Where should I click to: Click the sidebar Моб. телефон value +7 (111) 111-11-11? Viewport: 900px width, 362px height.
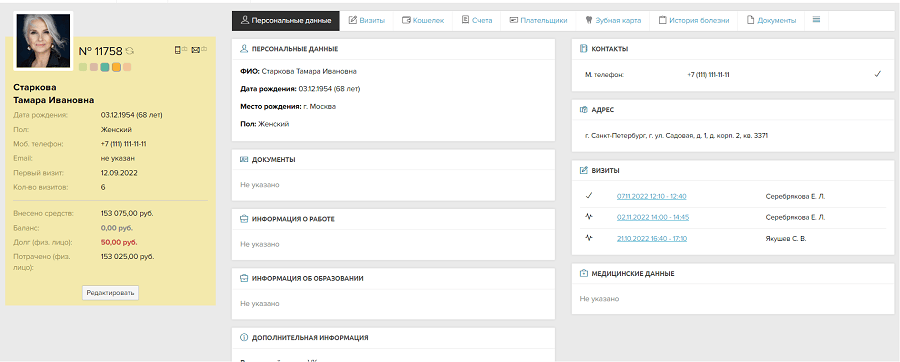click(123, 144)
